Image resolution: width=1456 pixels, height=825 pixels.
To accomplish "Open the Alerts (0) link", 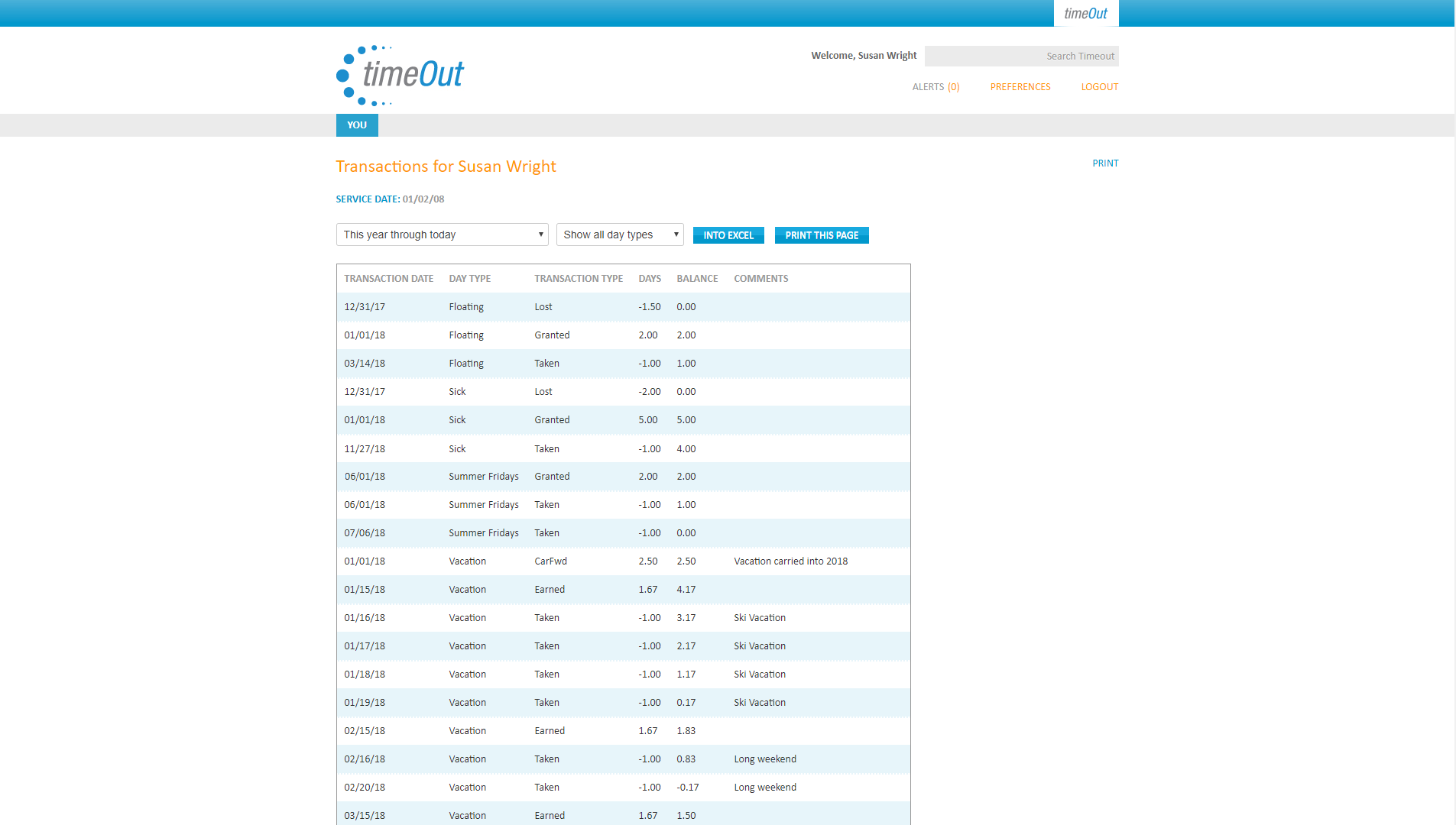I will click(x=936, y=87).
